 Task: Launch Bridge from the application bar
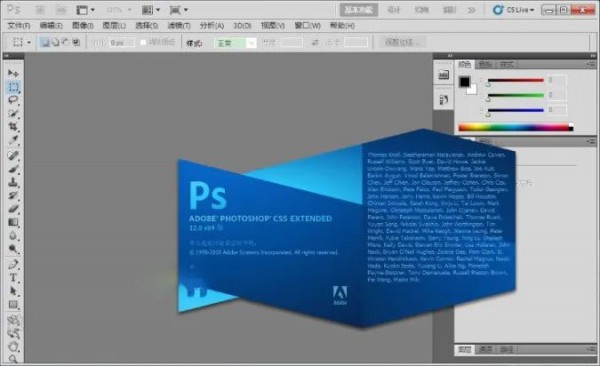[x=40, y=10]
